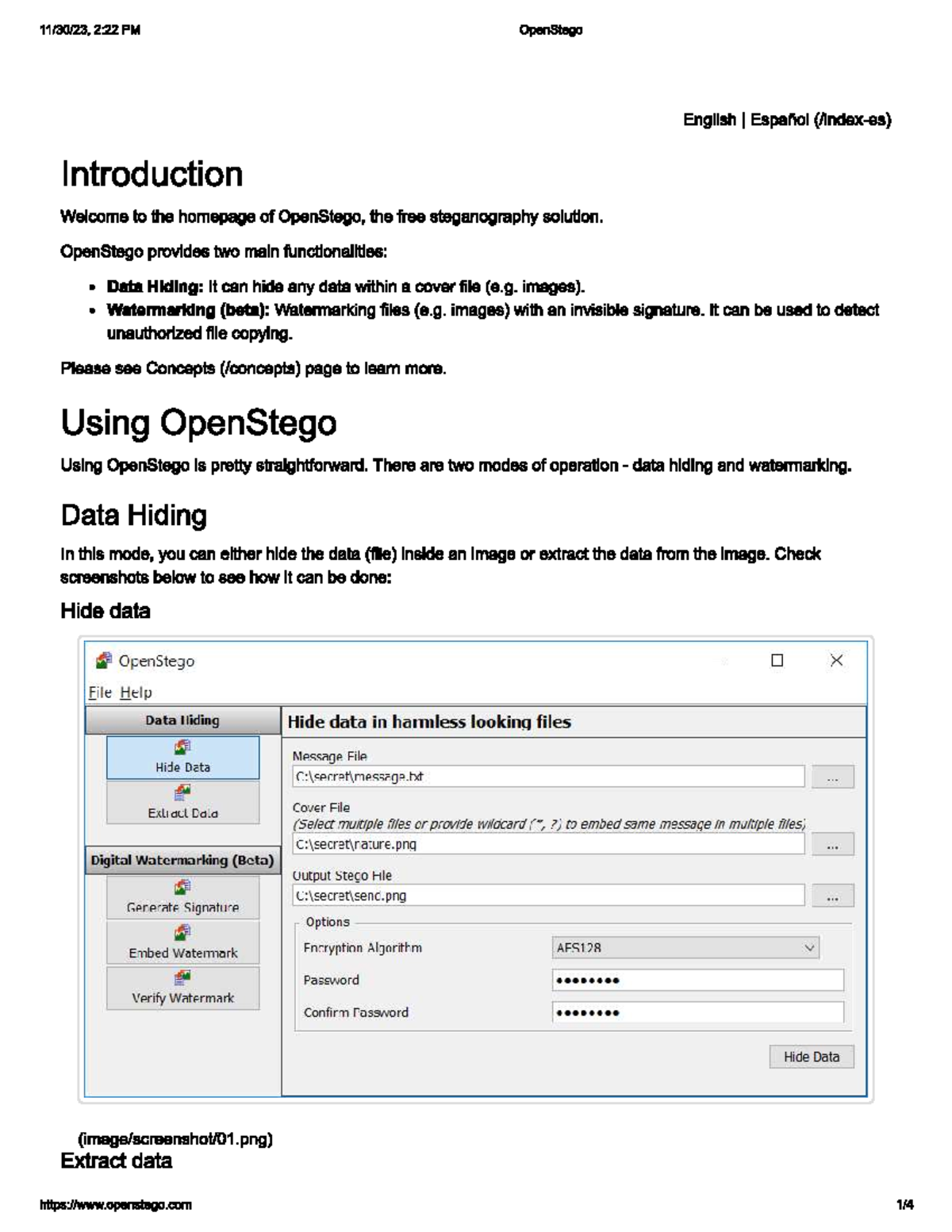The height and width of the screenshot is (1232, 952).
Task: Open the image/screenshot/01.png link
Action: point(175,1139)
